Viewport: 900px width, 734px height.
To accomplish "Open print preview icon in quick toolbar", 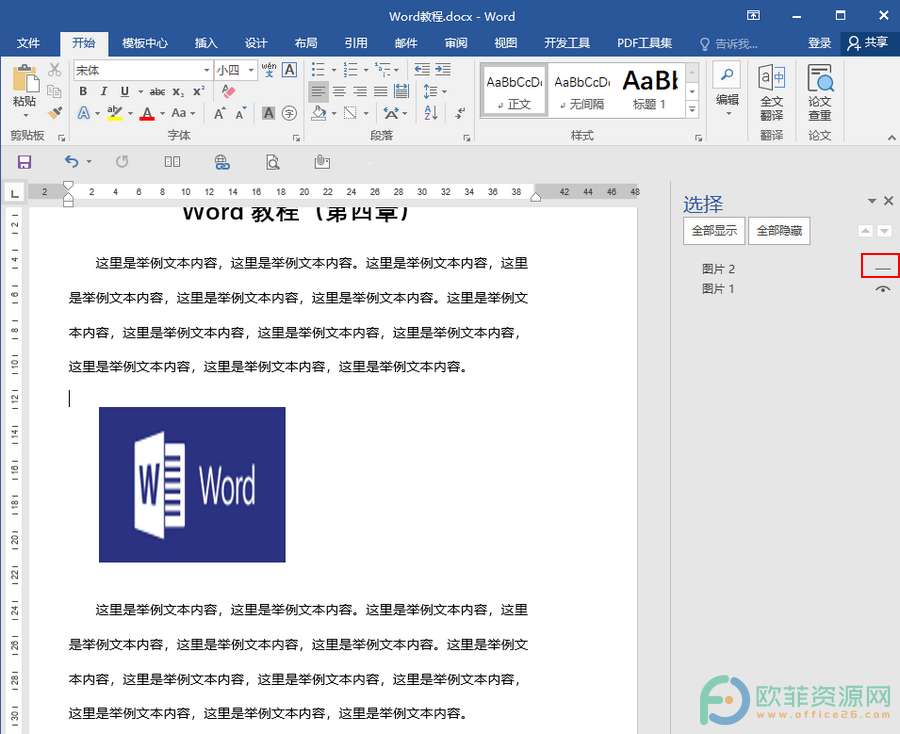I will (x=273, y=162).
